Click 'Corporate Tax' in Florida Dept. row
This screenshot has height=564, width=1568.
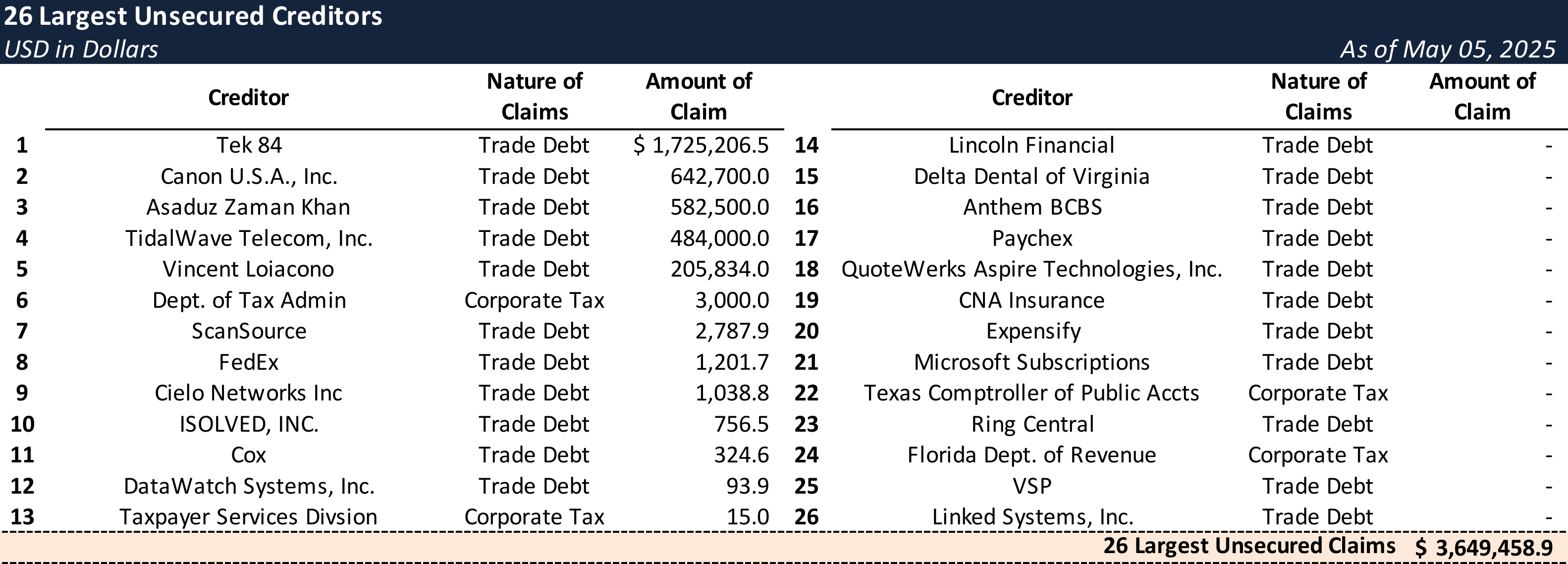(1318, 455)
